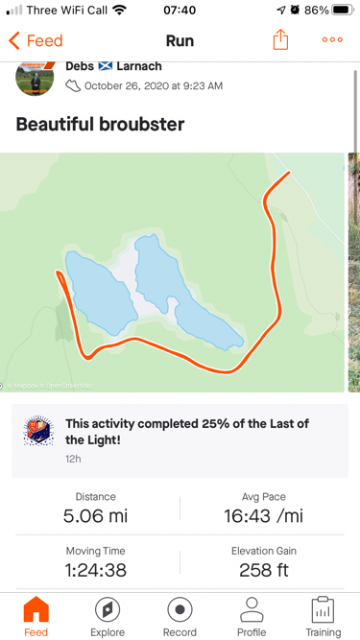Image resolution: width=360 pixels, height=640 pixels.
Task: Open the Profile tab
Action: tap(252, 617)
